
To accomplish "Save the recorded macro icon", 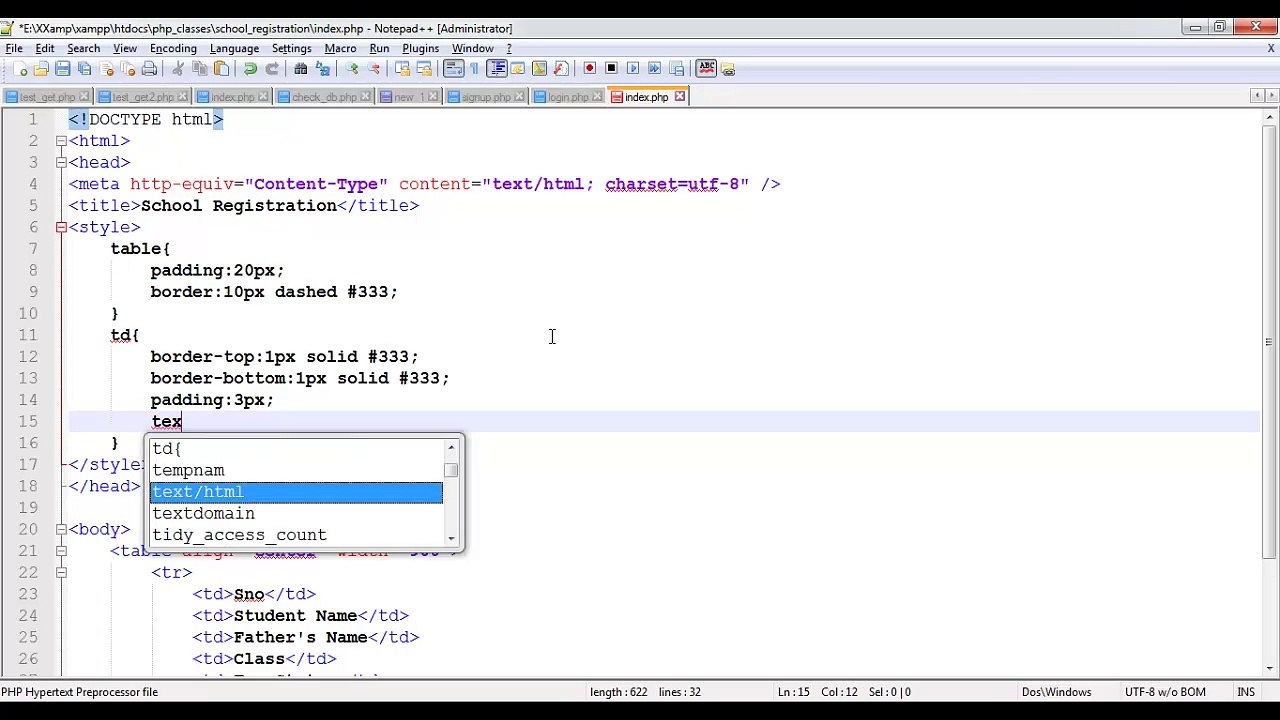I will (x=677, y=69).
